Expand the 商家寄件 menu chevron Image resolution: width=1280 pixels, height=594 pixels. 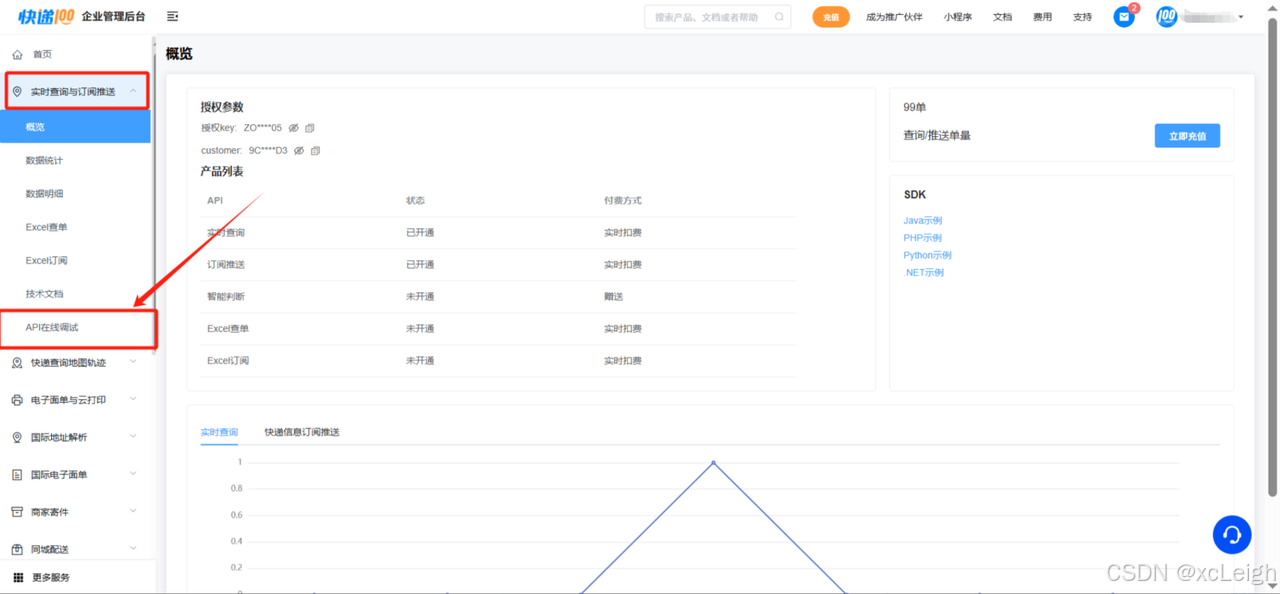[134, 511]
